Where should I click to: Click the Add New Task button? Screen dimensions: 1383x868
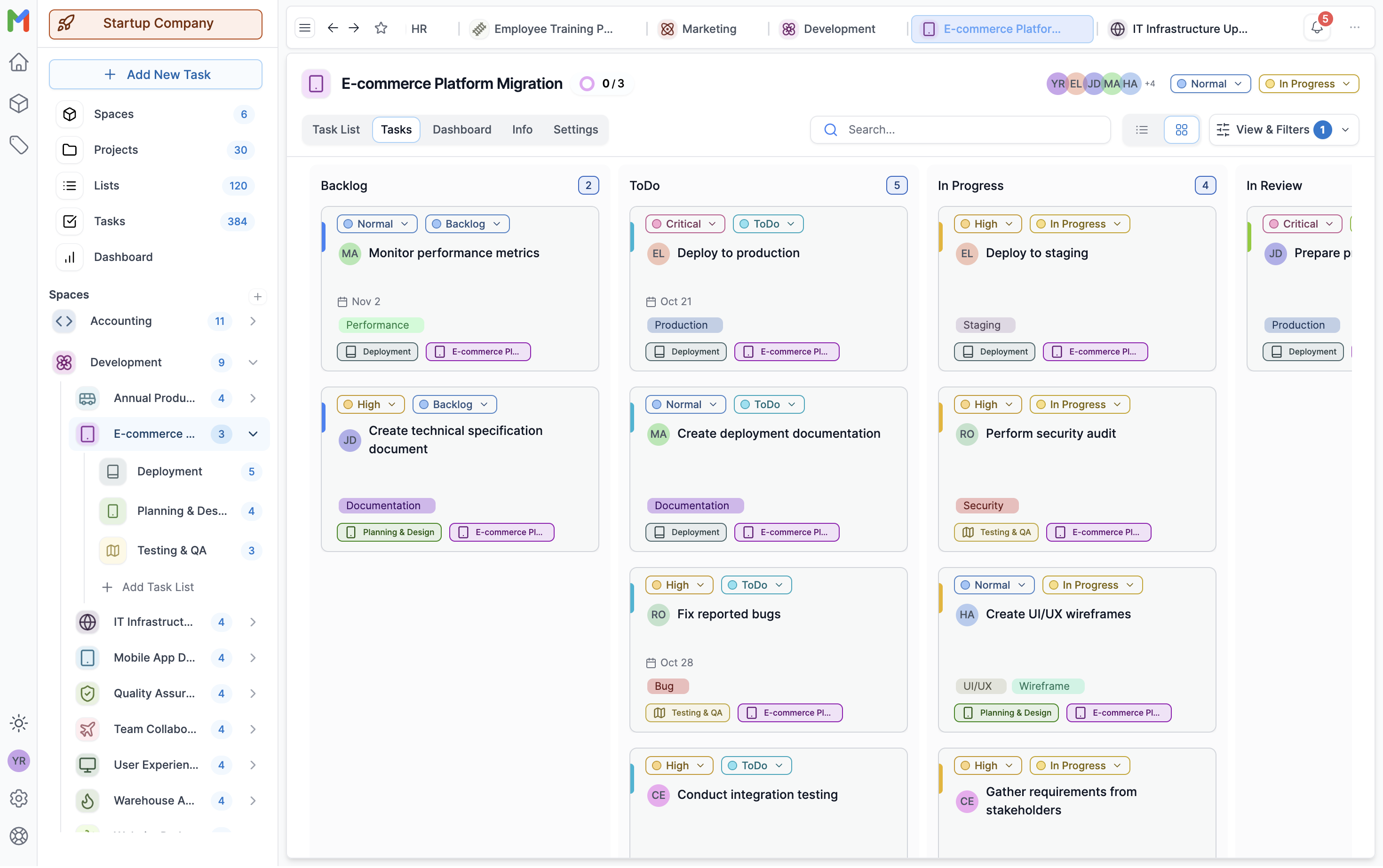[x=155, y=74]
